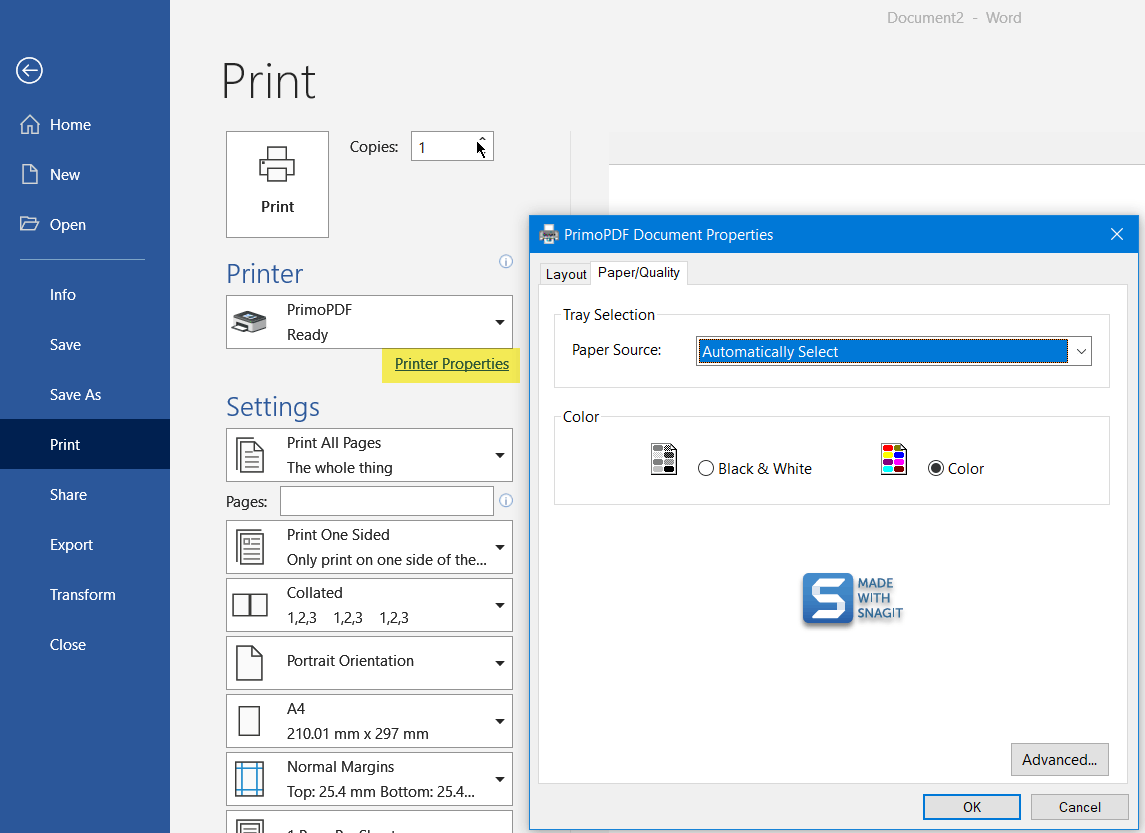Expand the Collated dropdown

(499, 605)
